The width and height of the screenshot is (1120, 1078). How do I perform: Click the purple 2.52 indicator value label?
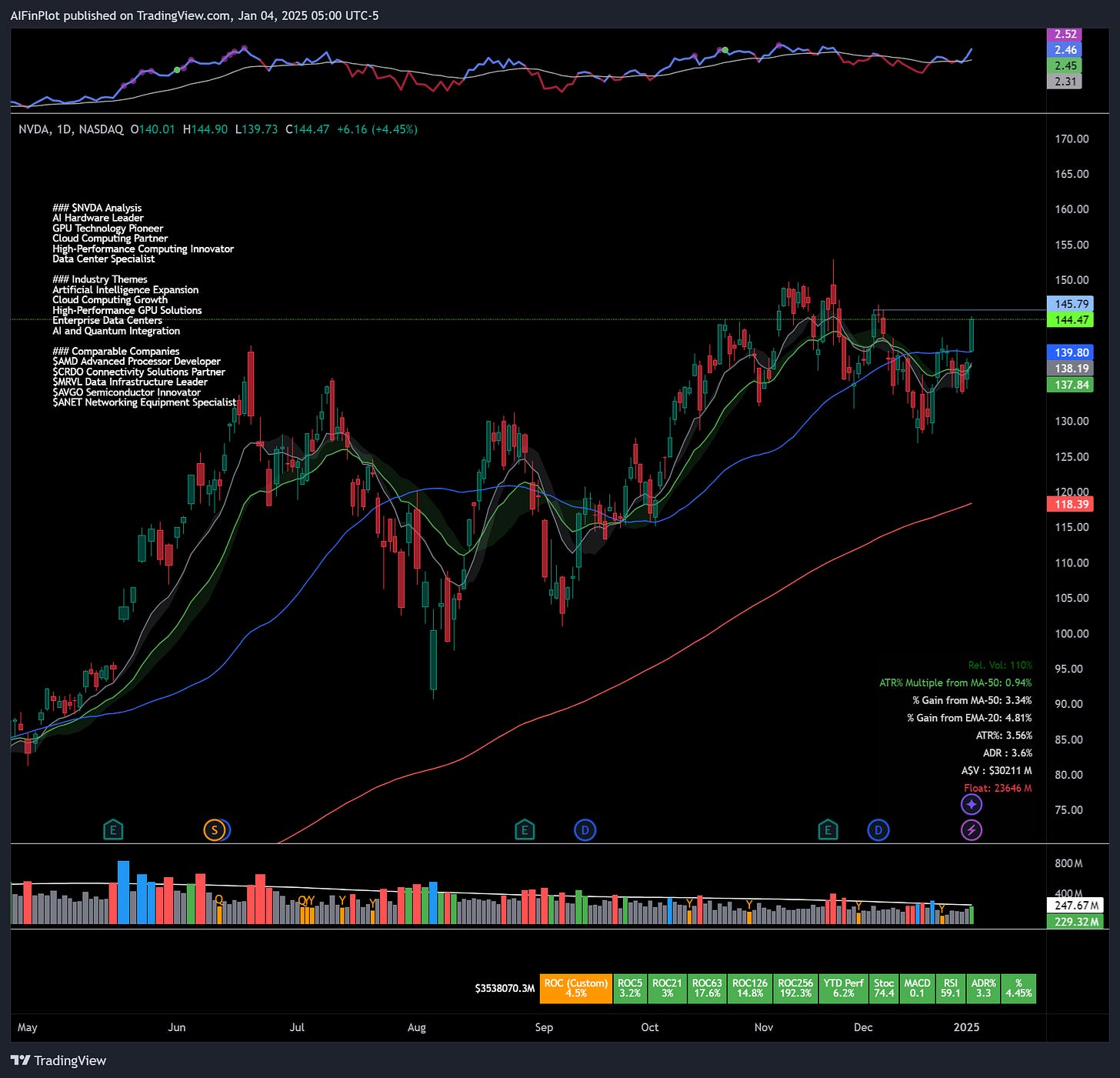tap(1065, 35)
